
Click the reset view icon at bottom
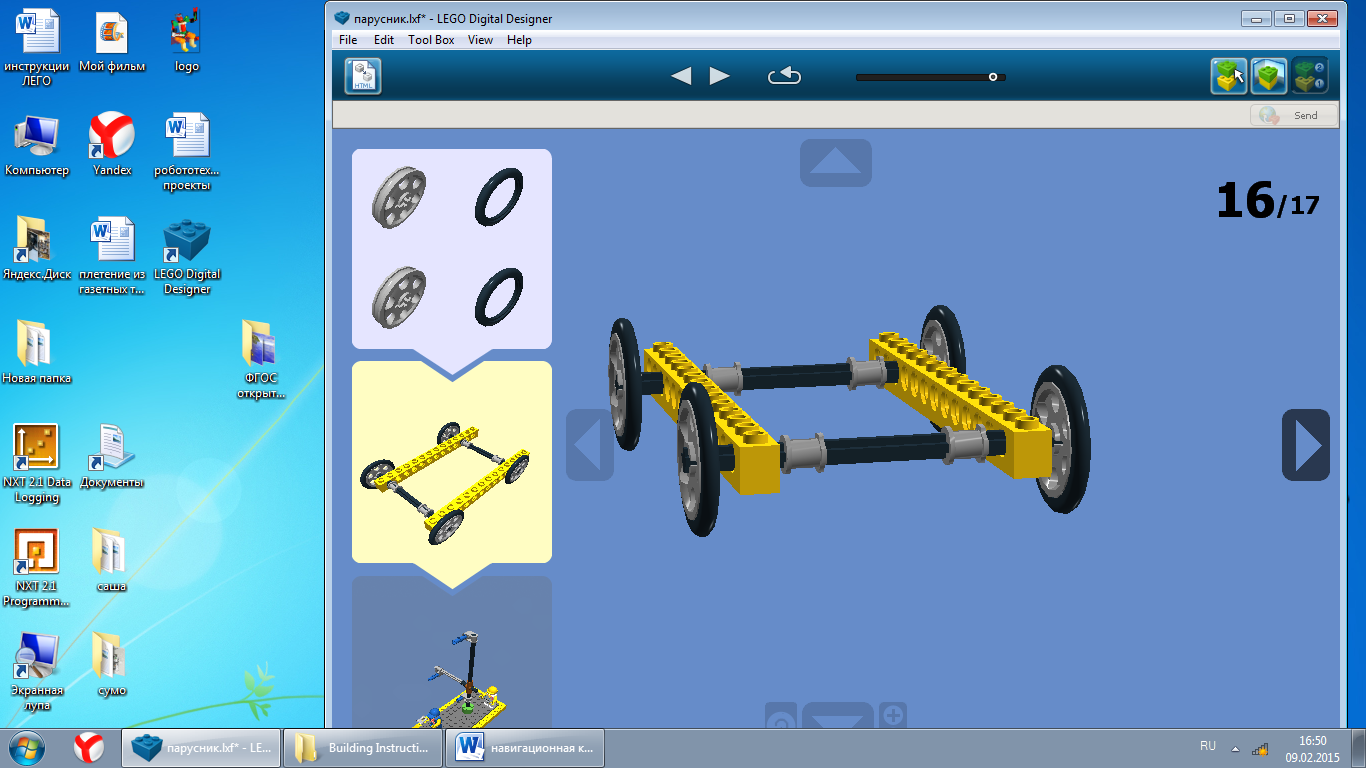(x=781, y=716)
